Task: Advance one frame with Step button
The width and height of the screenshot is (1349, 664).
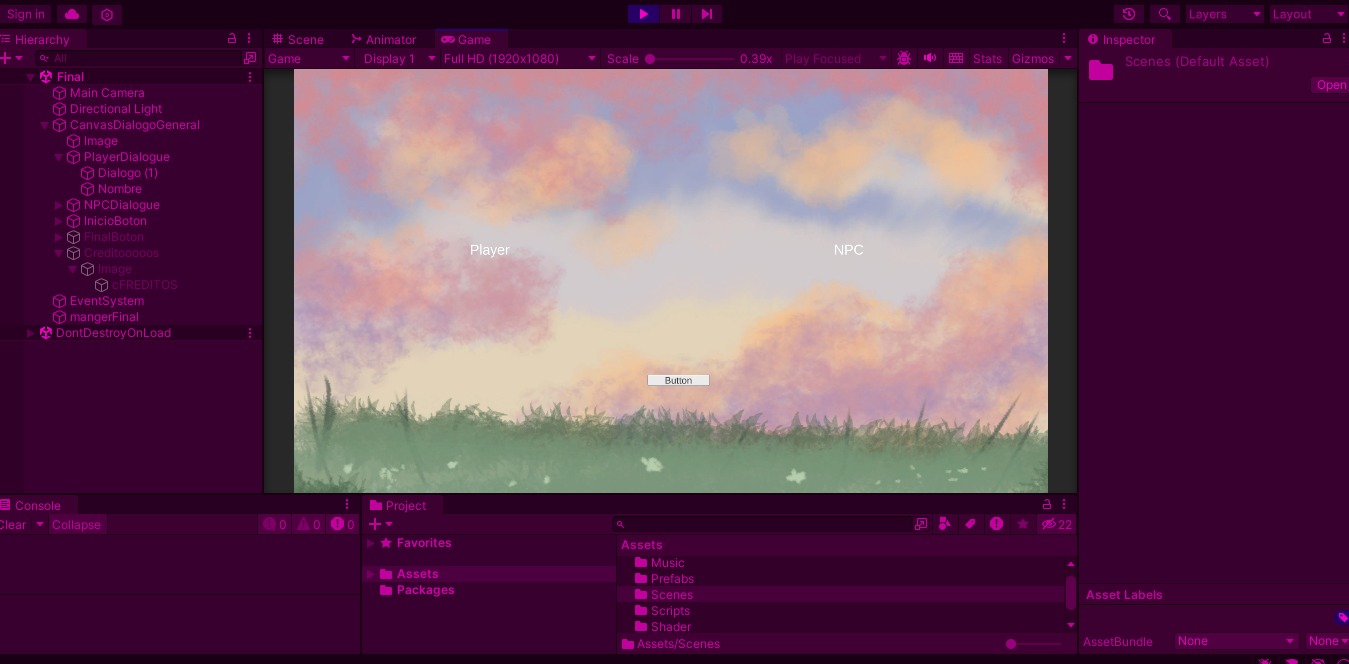Action: [707, 14]
